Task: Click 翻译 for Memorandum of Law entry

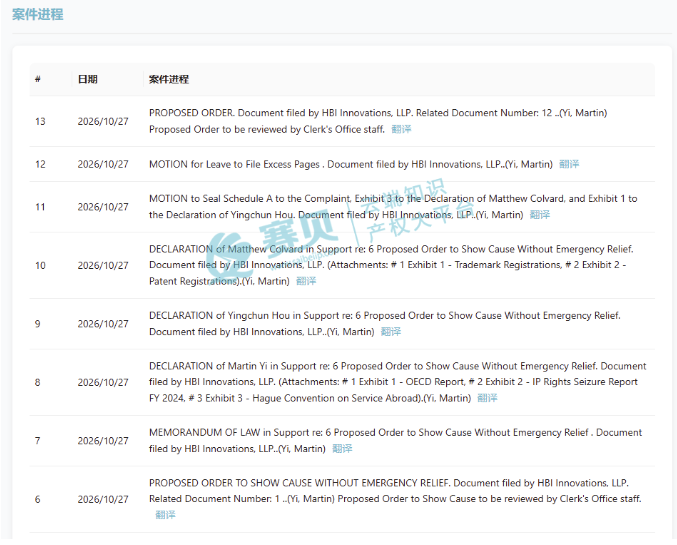Action: click(342, 449)
